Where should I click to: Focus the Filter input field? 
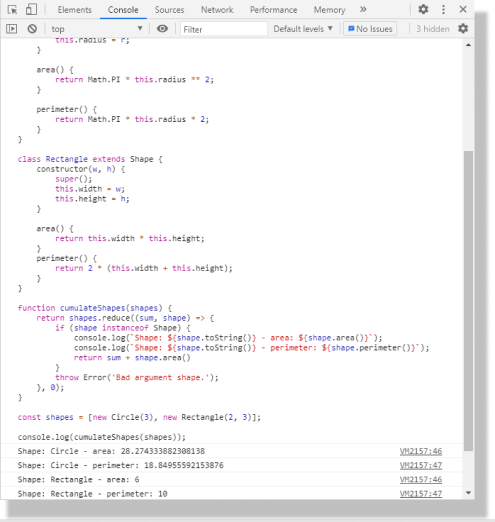click(224, 29)
